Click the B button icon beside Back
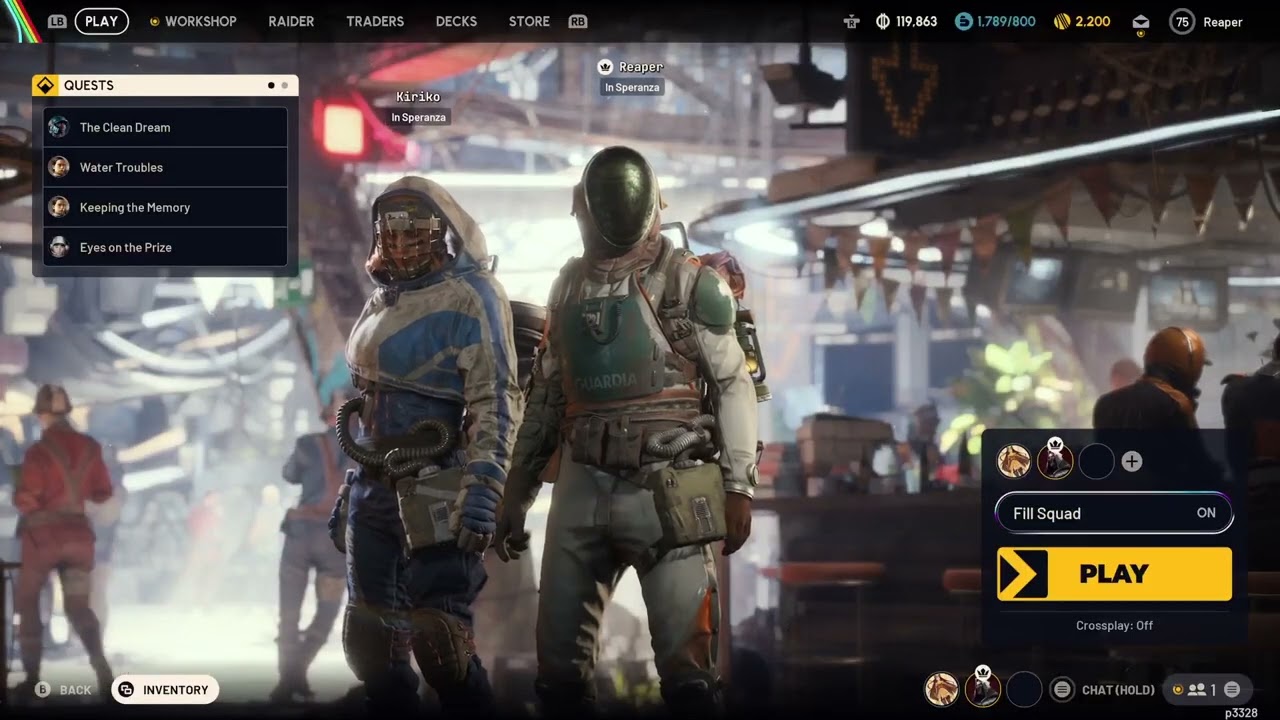The image size is (1280, 720). [42, 689]
